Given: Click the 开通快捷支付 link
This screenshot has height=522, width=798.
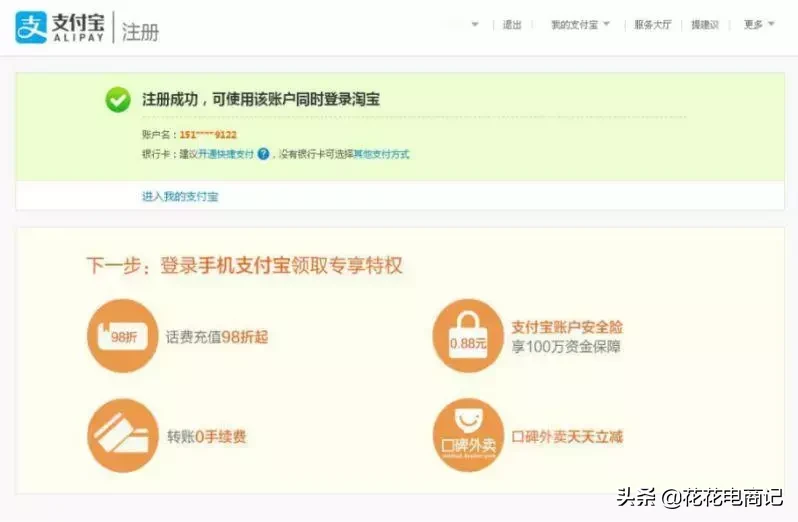Looking at the screenshot, I should [x=225, y=154].
